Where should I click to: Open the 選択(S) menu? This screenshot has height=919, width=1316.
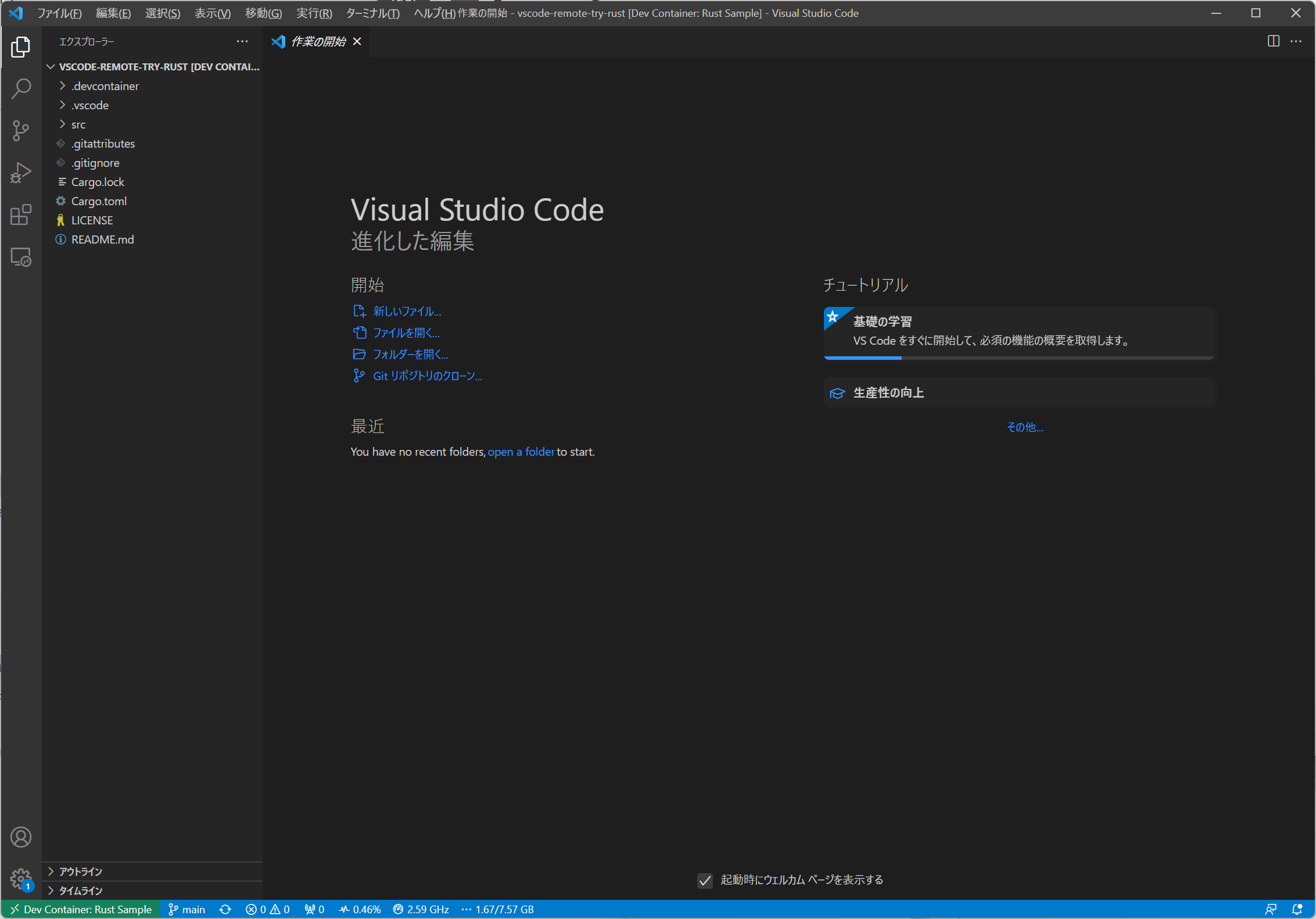[x=163, y=13]
